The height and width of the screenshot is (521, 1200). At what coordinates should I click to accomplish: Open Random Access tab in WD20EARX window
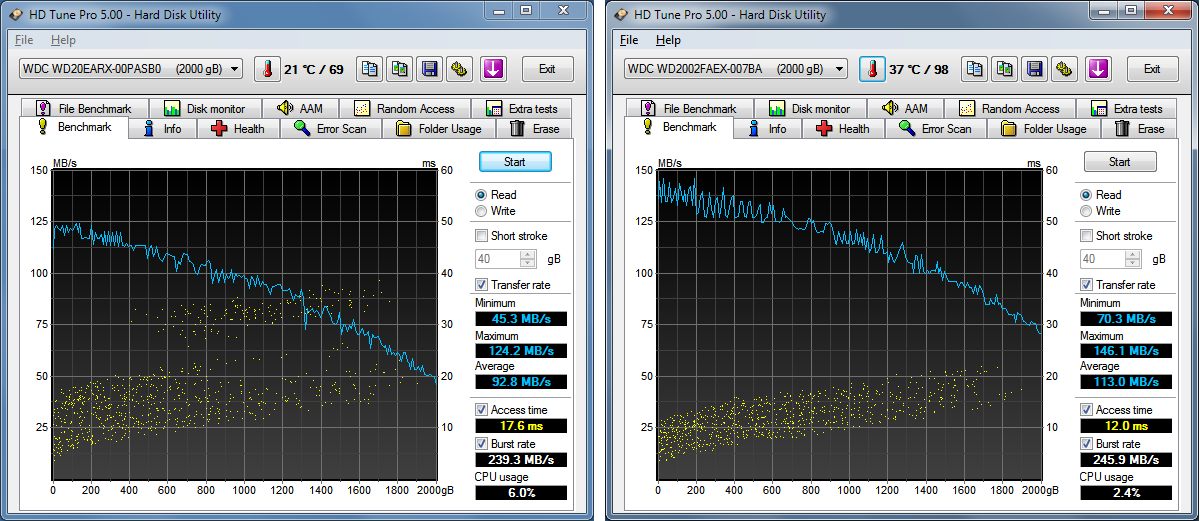coord(405,108)
